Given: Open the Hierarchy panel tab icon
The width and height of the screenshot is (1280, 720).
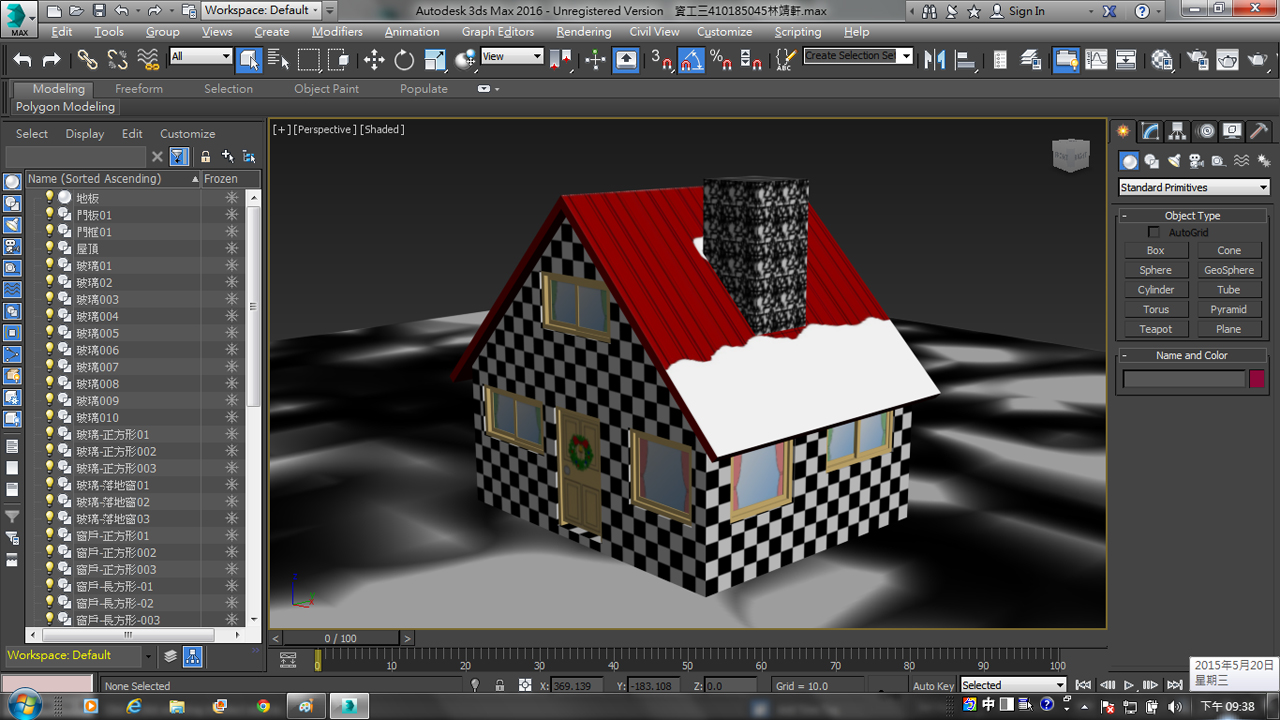Looking at the screenshot, I should point(1178,131).
